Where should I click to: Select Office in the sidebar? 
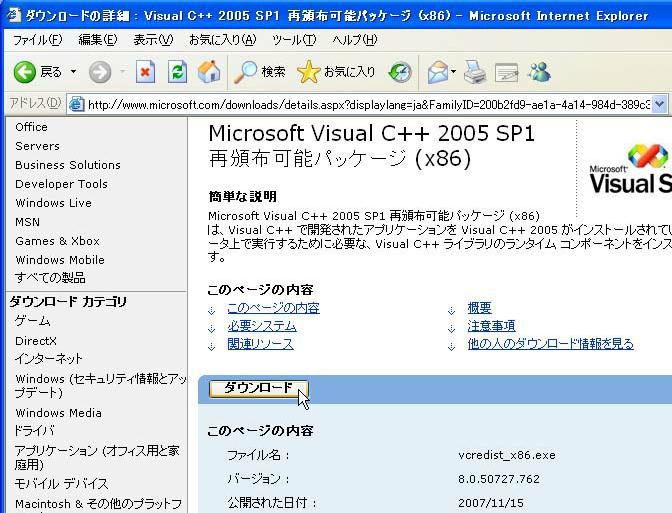tap(31, 127)
